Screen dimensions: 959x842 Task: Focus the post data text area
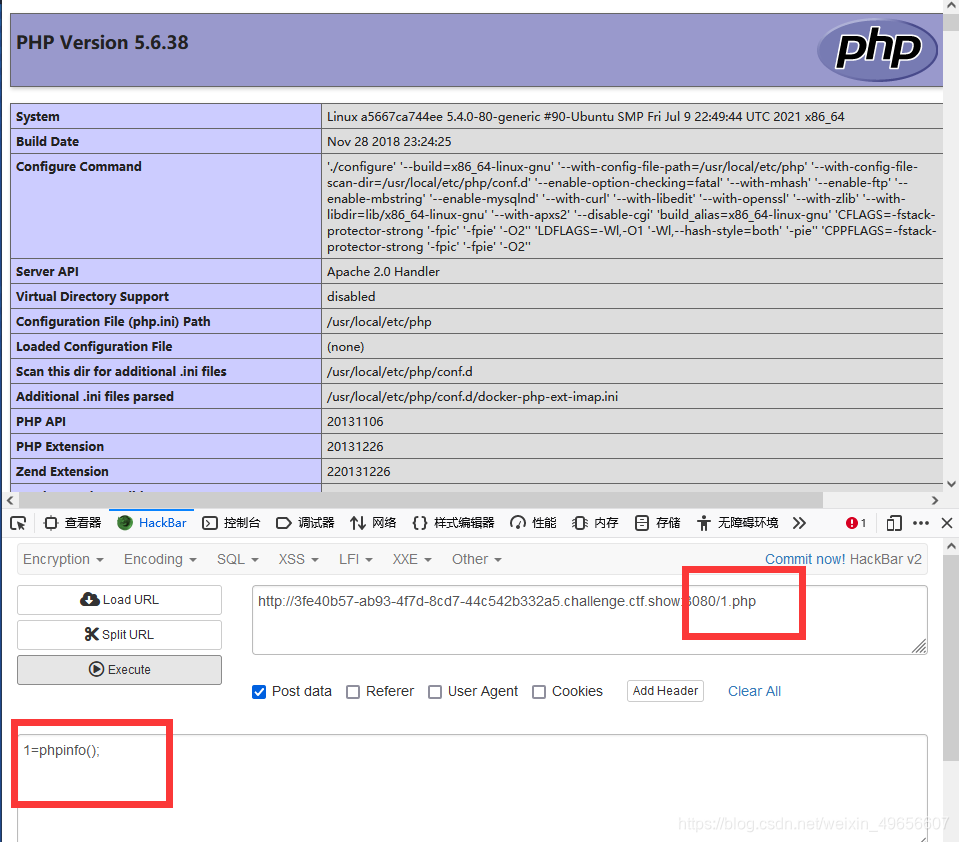472,788
